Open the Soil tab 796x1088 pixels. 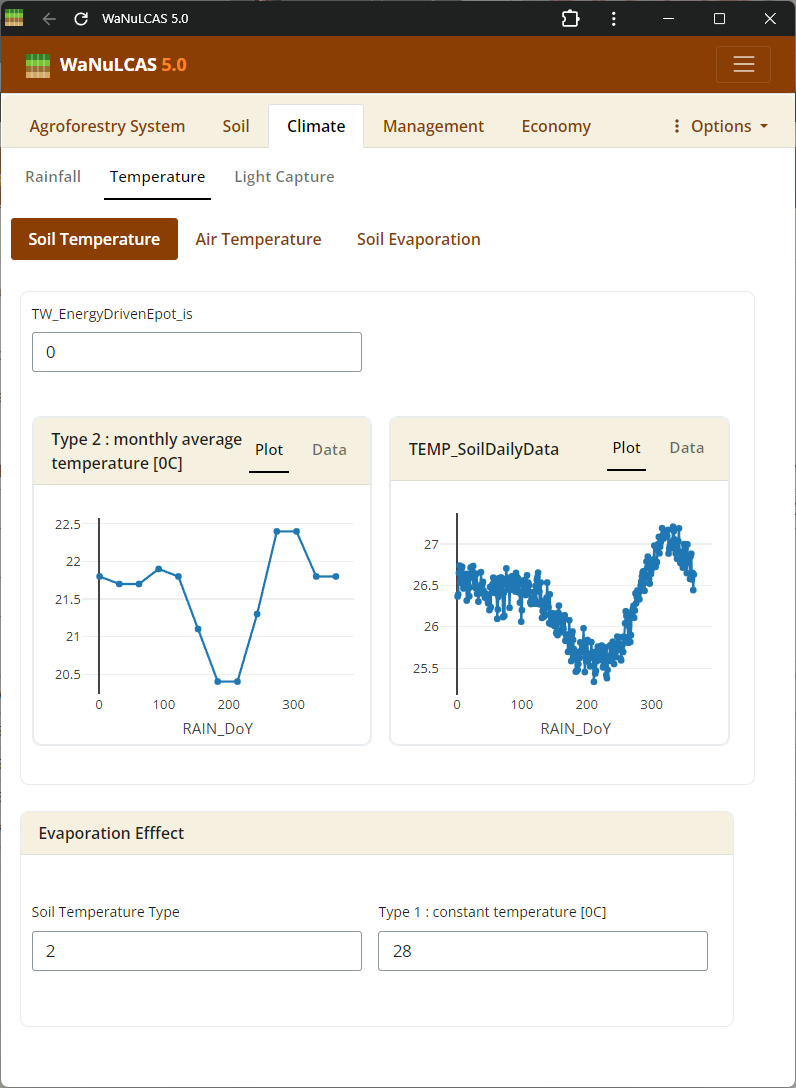pyautogui.click(x=236, y=126)
